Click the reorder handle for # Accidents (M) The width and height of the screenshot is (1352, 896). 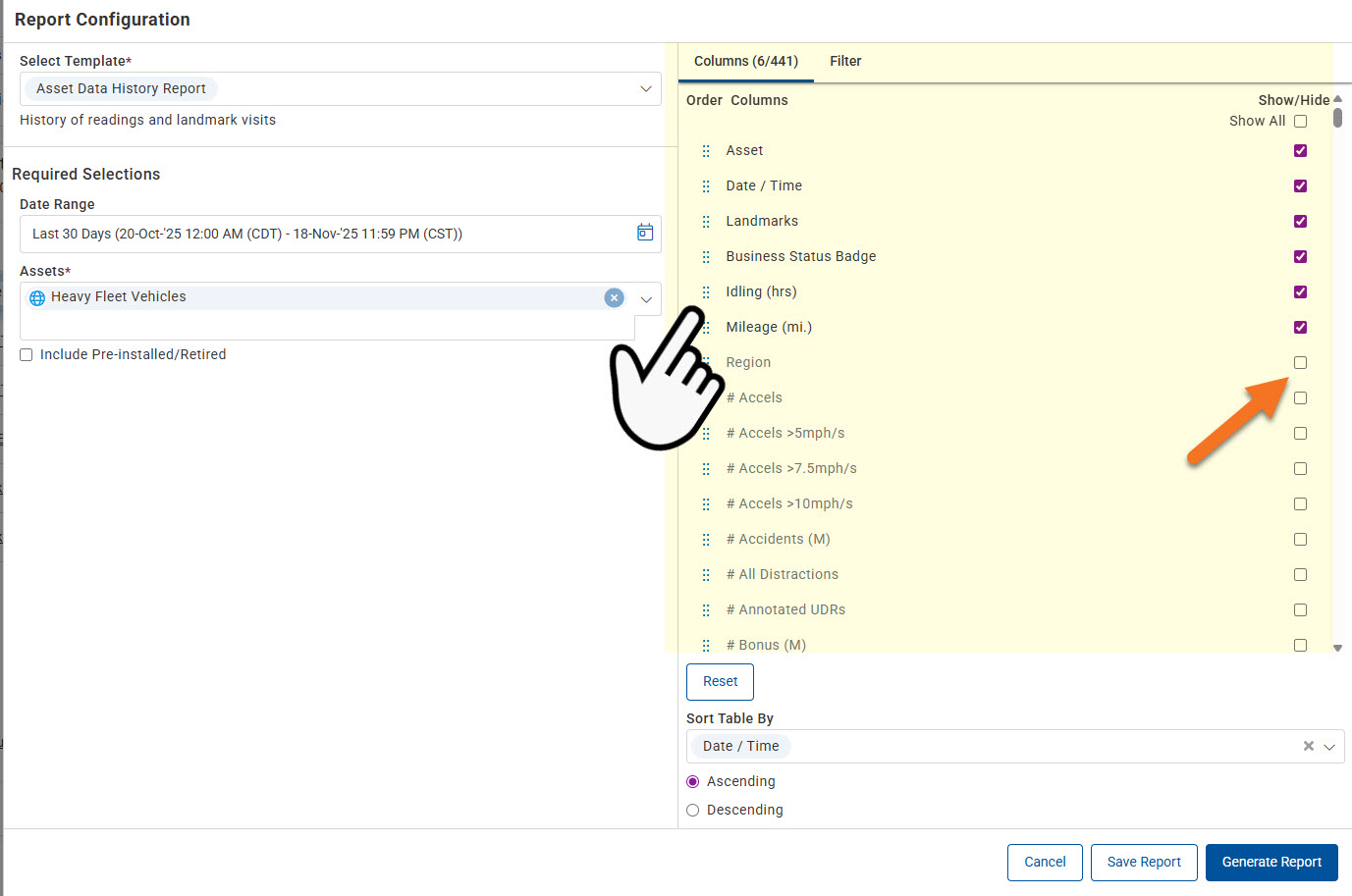point(706,540)
